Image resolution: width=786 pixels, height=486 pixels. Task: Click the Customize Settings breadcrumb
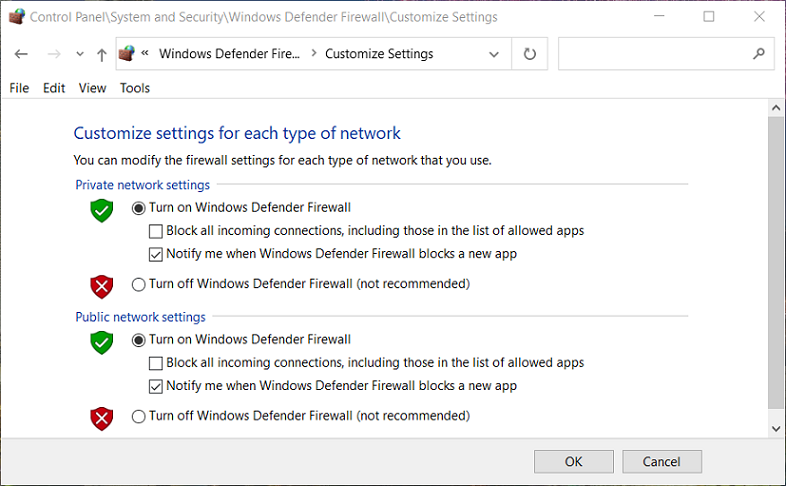pos(379,54)
